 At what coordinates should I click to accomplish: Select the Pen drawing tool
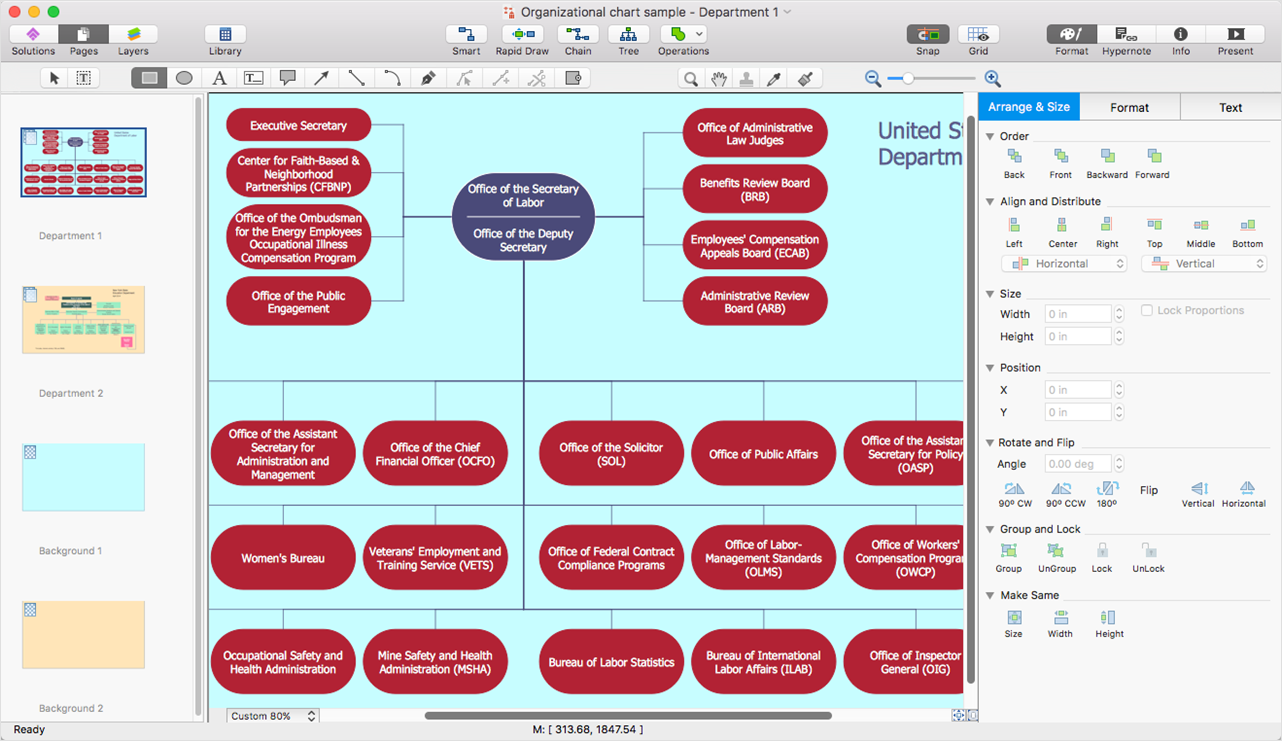pos(428,78)
